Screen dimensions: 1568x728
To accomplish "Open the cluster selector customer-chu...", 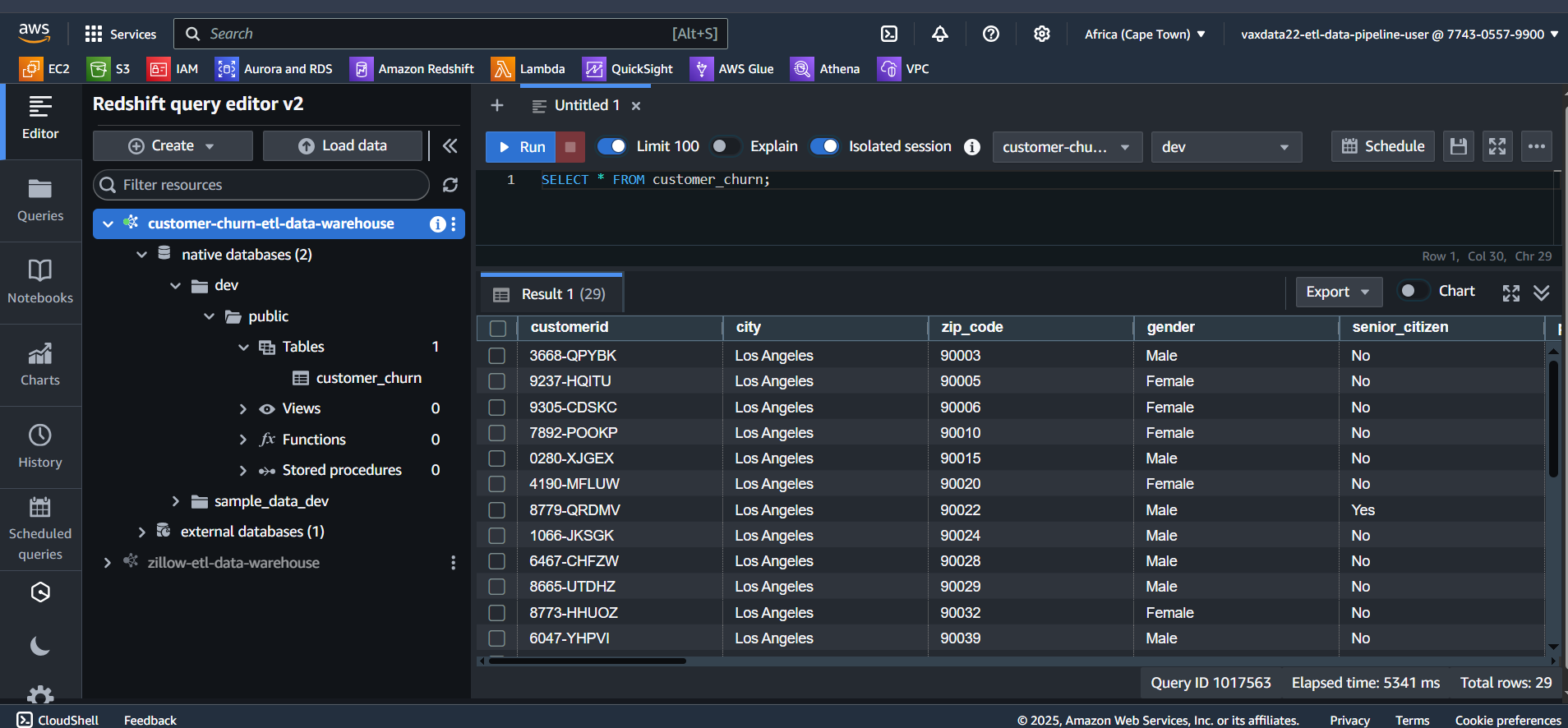I will coord(1067,147).
